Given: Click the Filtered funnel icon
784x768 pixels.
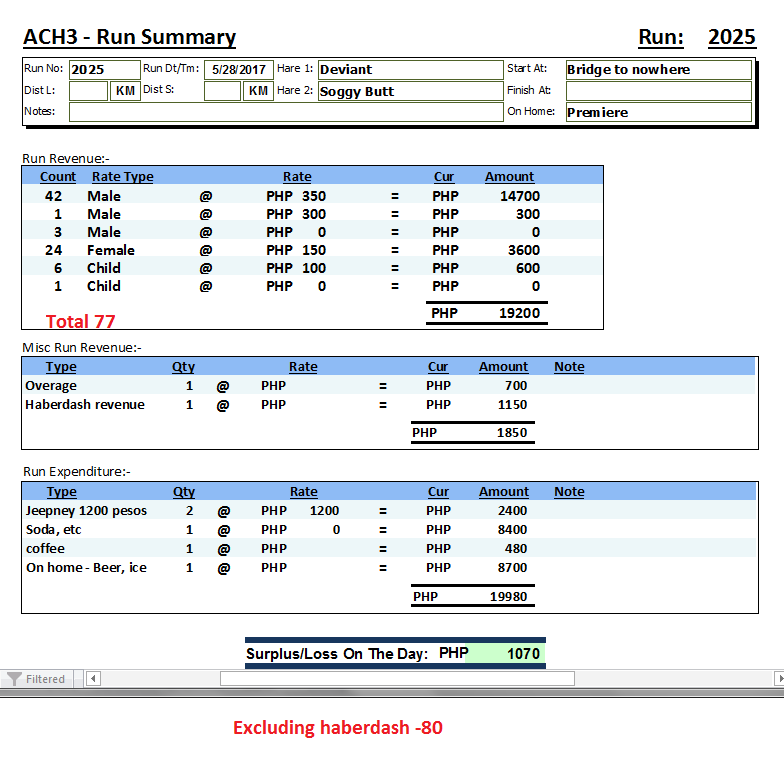Looking at the screenshot, I should click(x=14, y=679).
